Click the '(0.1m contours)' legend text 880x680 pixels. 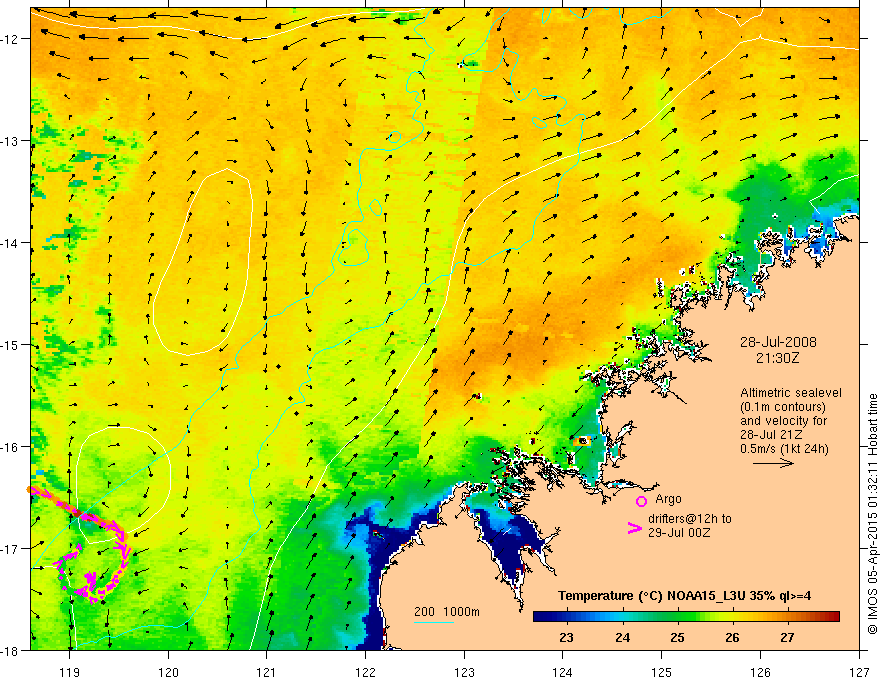[x=783, y=407]
